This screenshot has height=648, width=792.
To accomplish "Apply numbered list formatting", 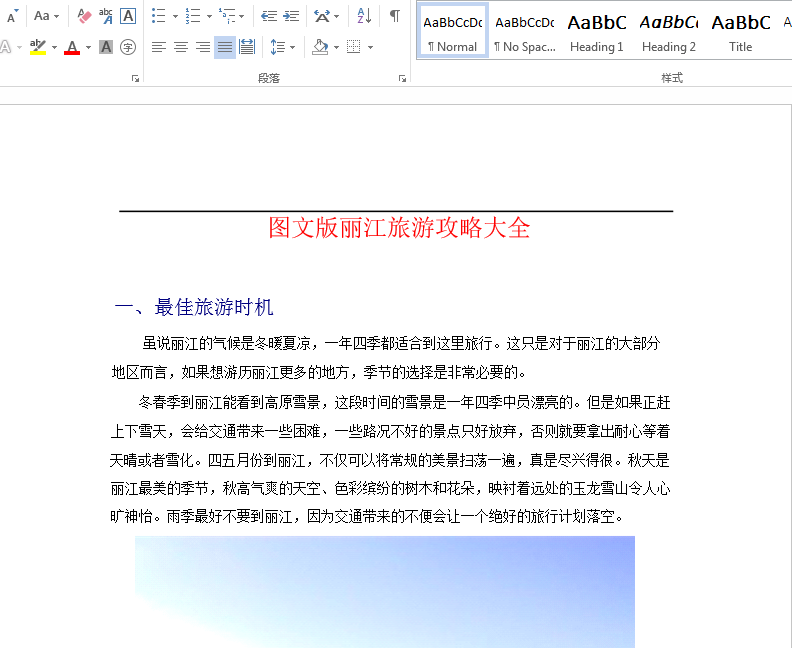I will tap(193, 16).
